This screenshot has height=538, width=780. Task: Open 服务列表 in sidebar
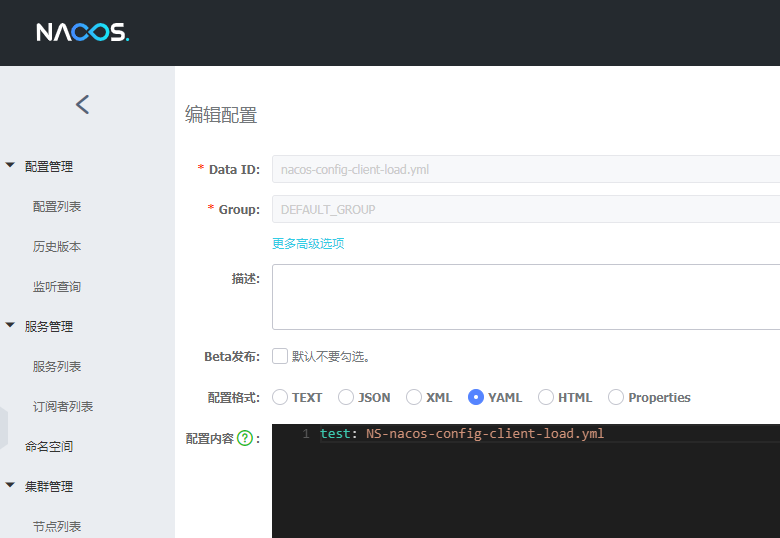click(57, 366)
